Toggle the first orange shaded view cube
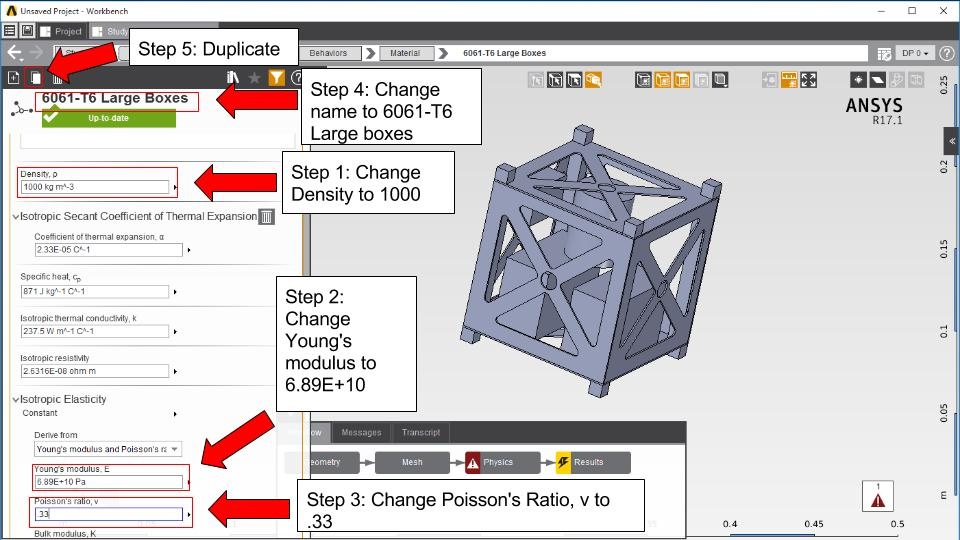 662,80
